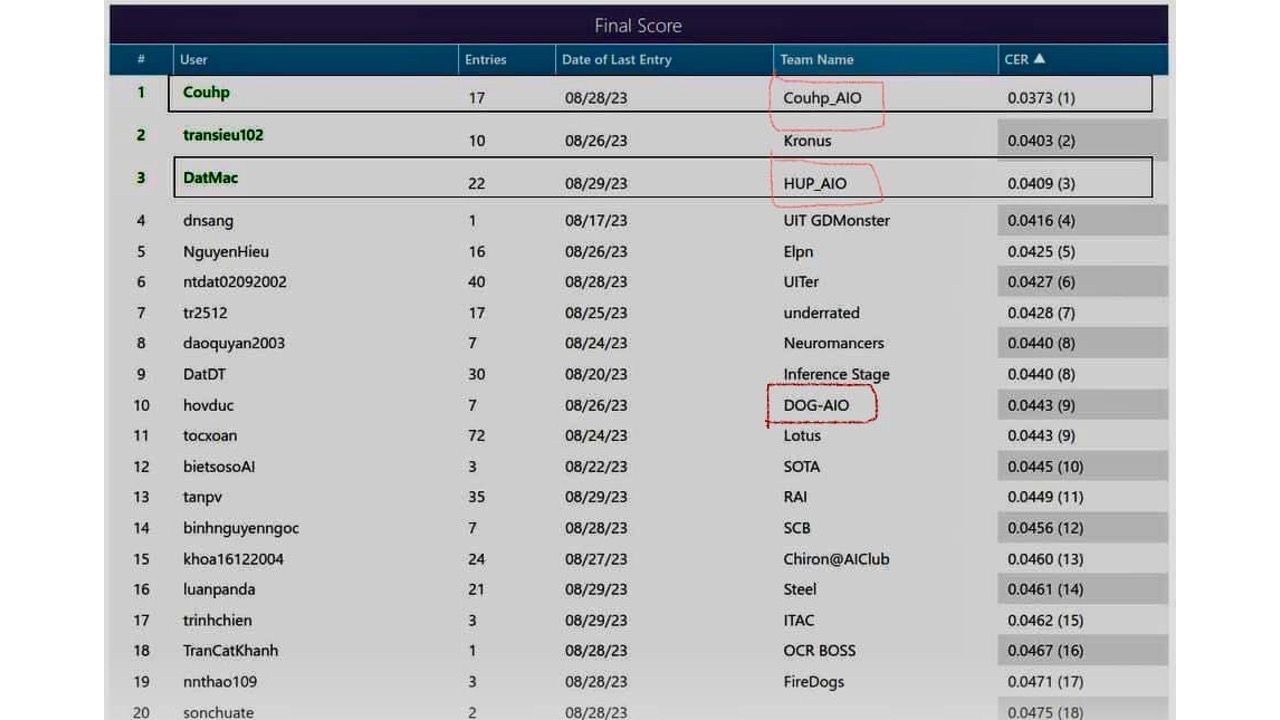Click the entries count 72 for tocxoan

click(x=477, y=435)
